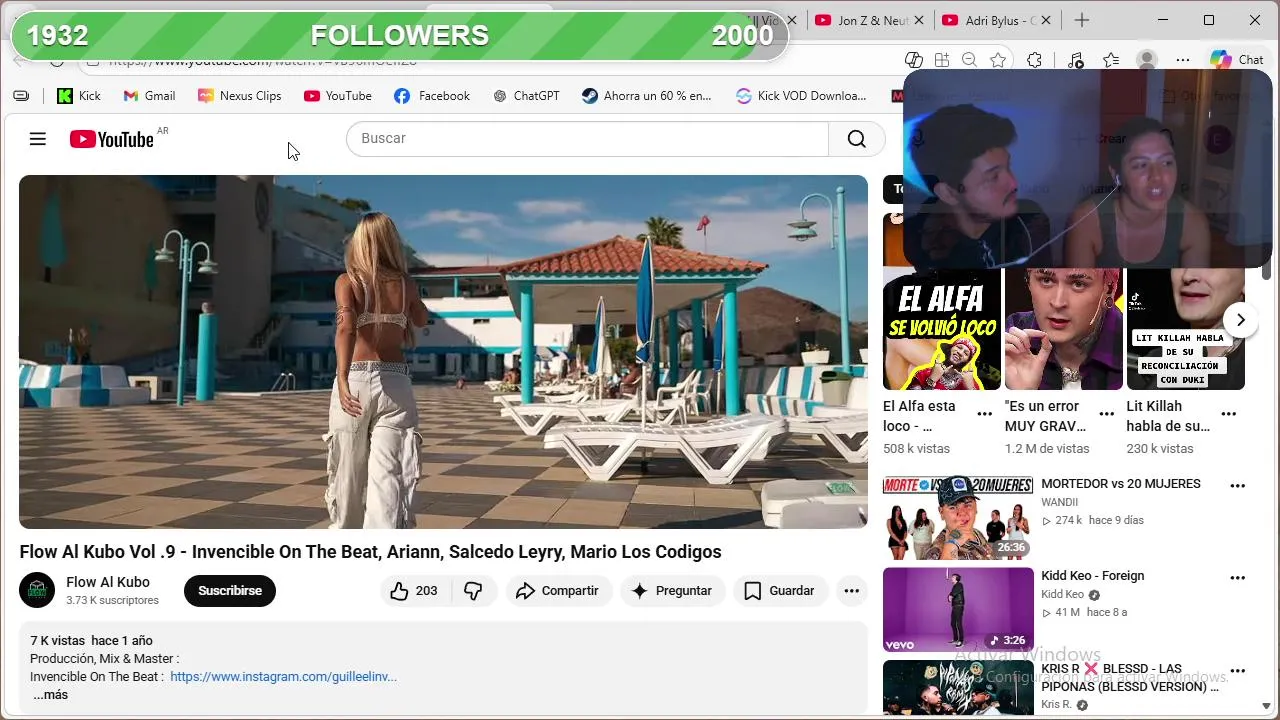
Task: Click the video title text
Action: (x=370, y=552)
